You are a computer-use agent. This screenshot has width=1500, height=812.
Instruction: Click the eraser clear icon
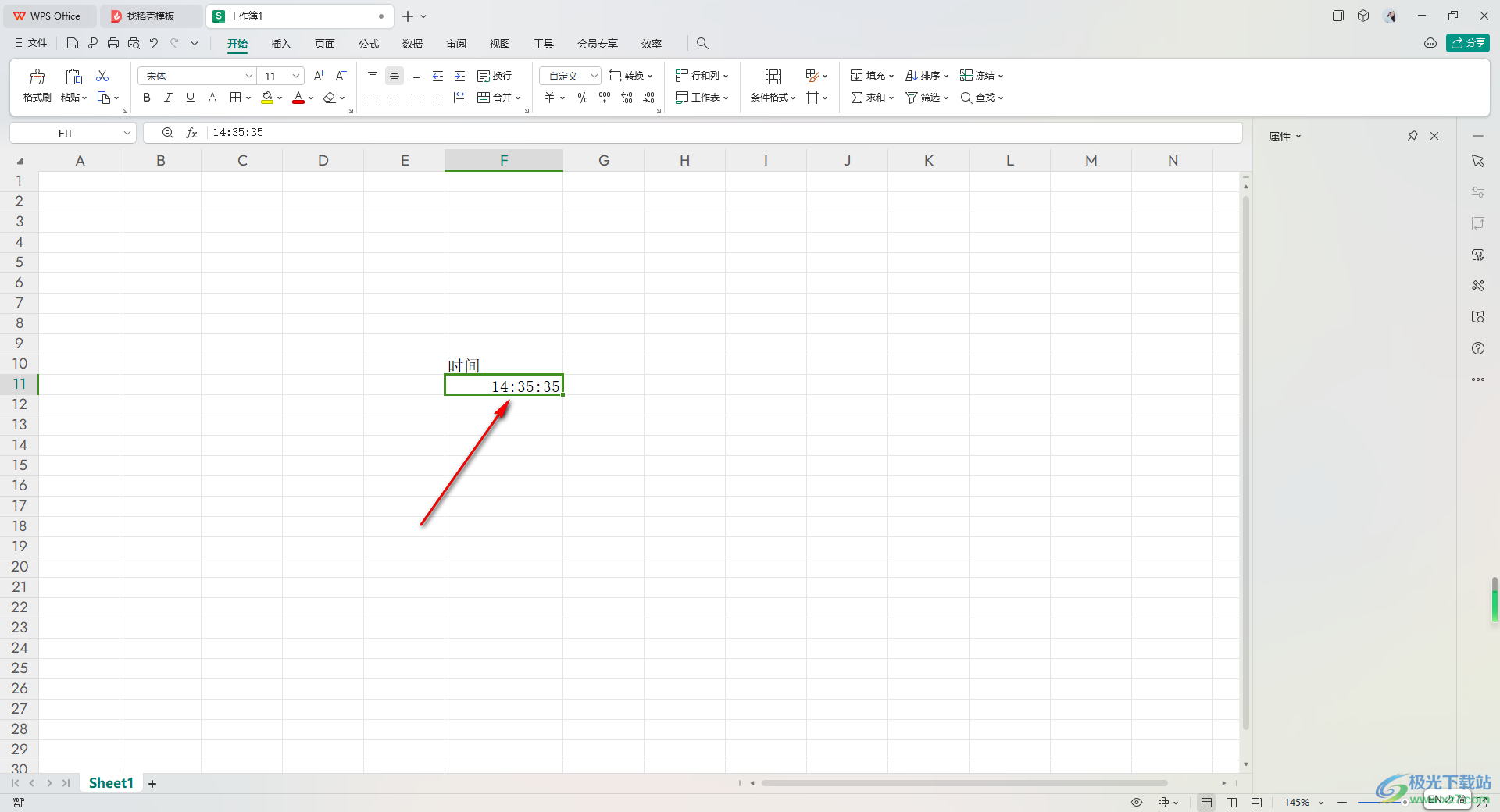(330, 98)
